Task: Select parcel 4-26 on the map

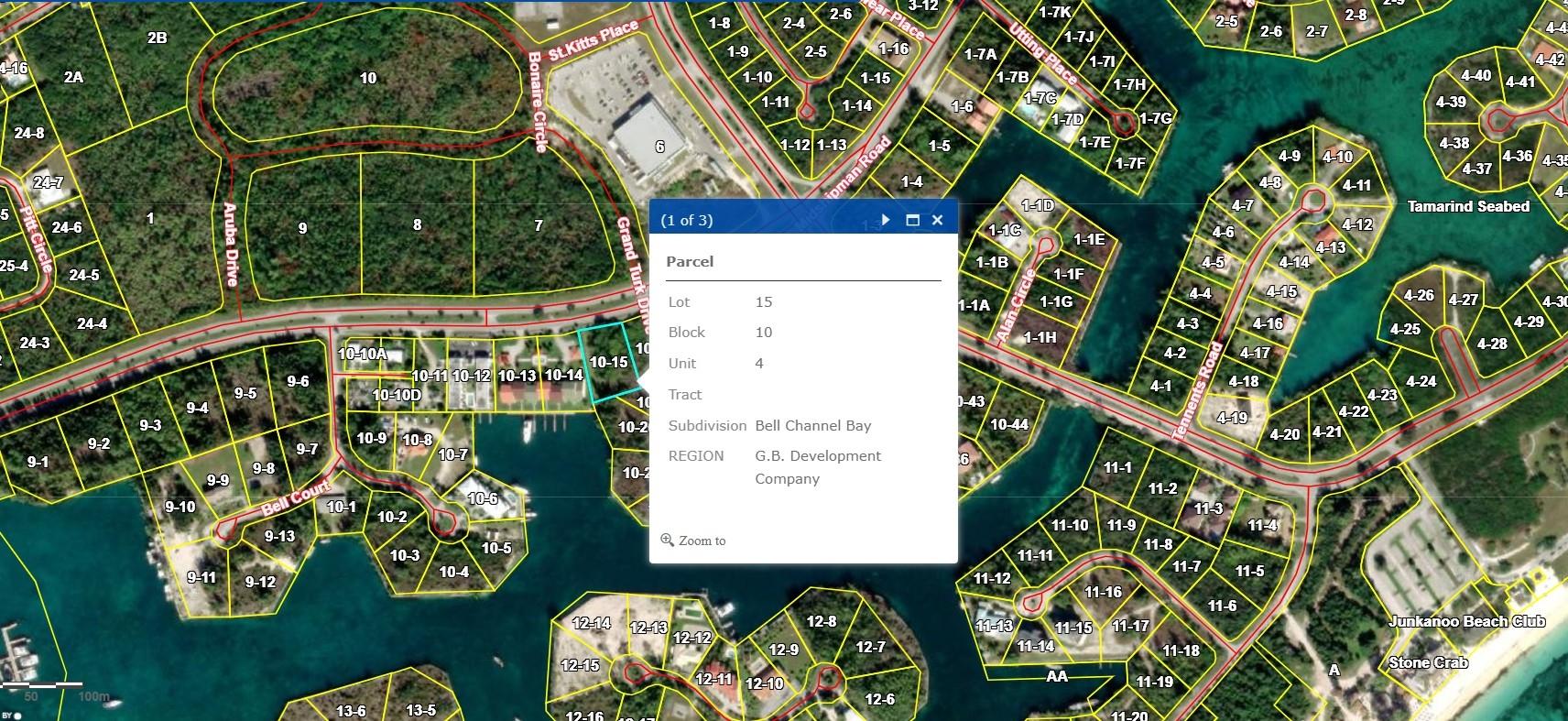Action: 1419,296
